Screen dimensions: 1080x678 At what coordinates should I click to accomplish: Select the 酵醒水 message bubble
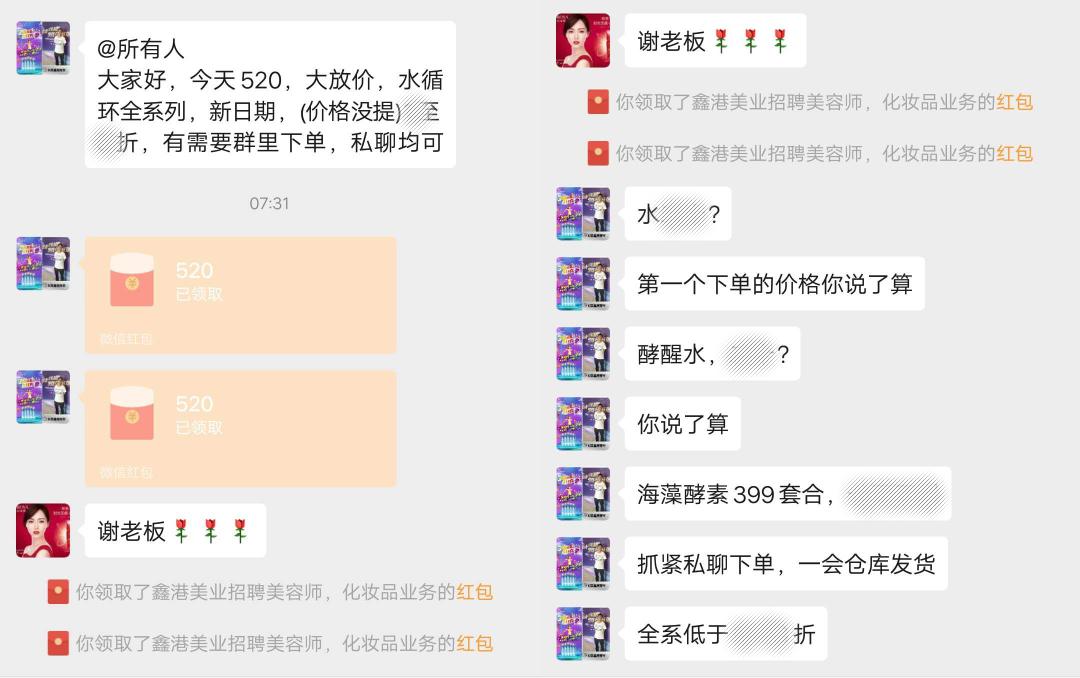point(712,353)
